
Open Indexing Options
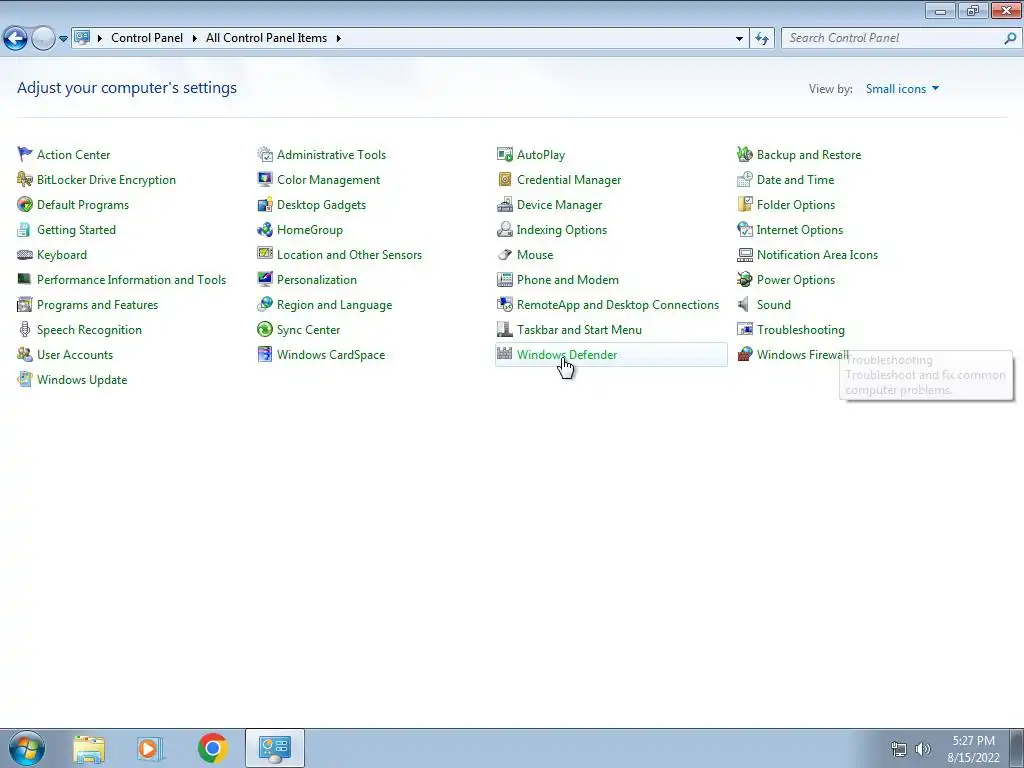562,229
